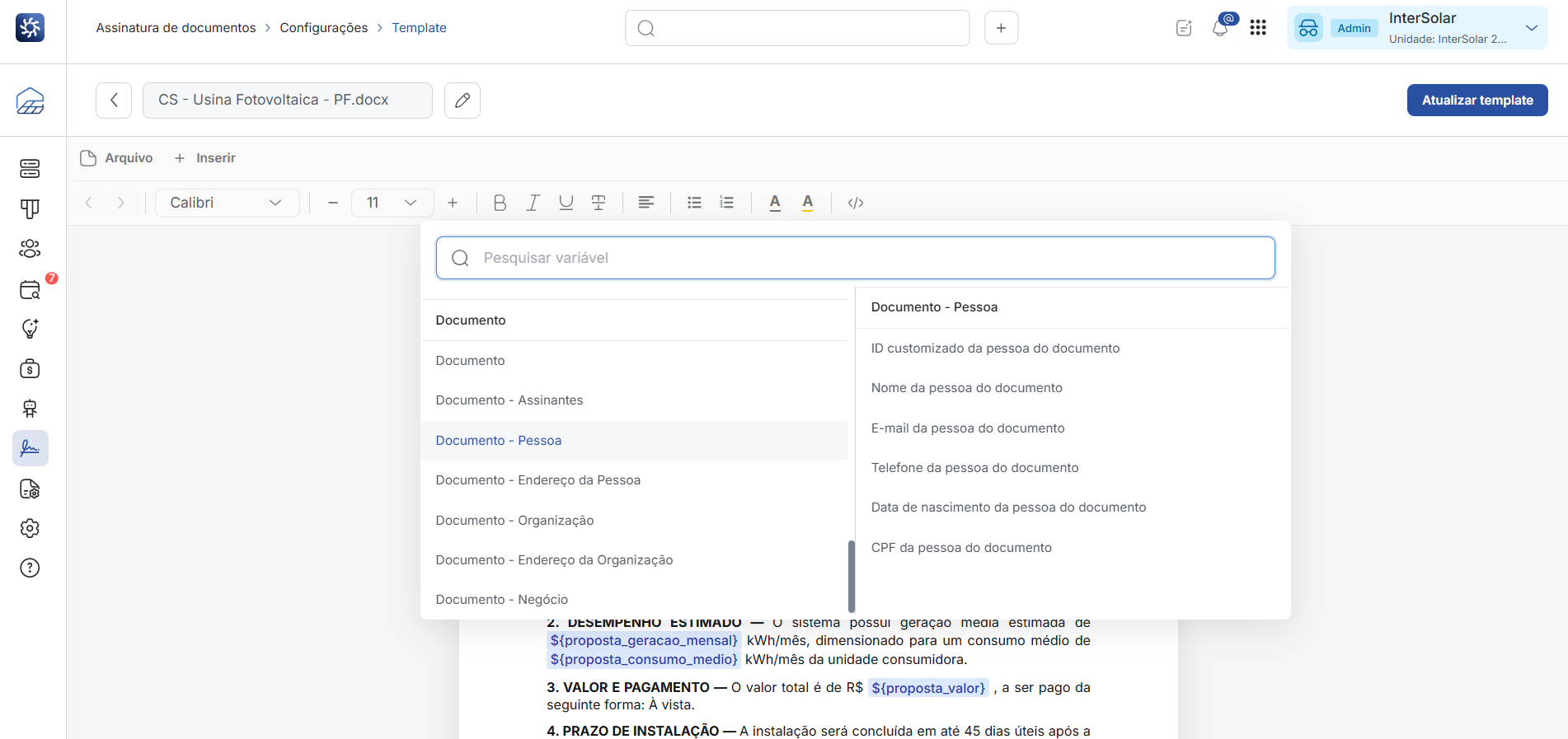
Task: Apply underline formatting
Action: point(566,203)
